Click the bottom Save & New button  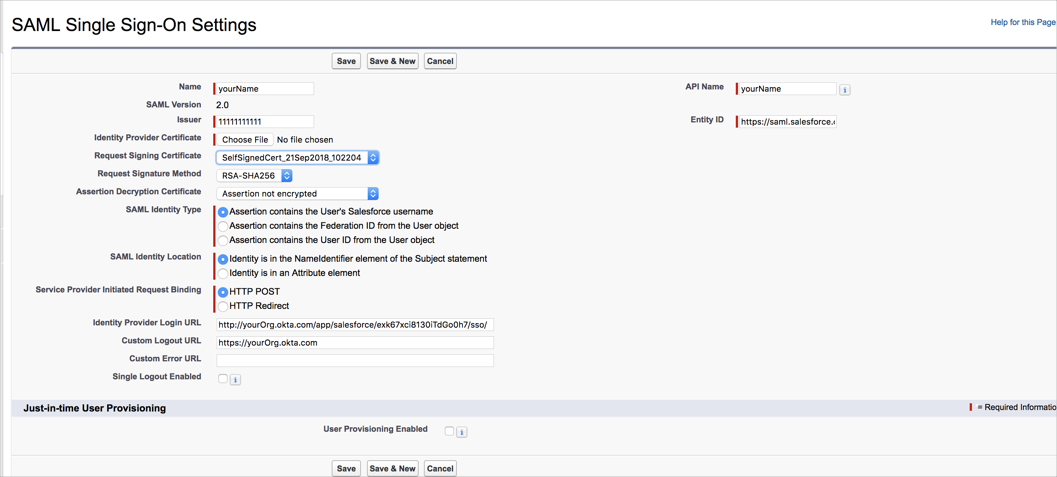[393, 468]
